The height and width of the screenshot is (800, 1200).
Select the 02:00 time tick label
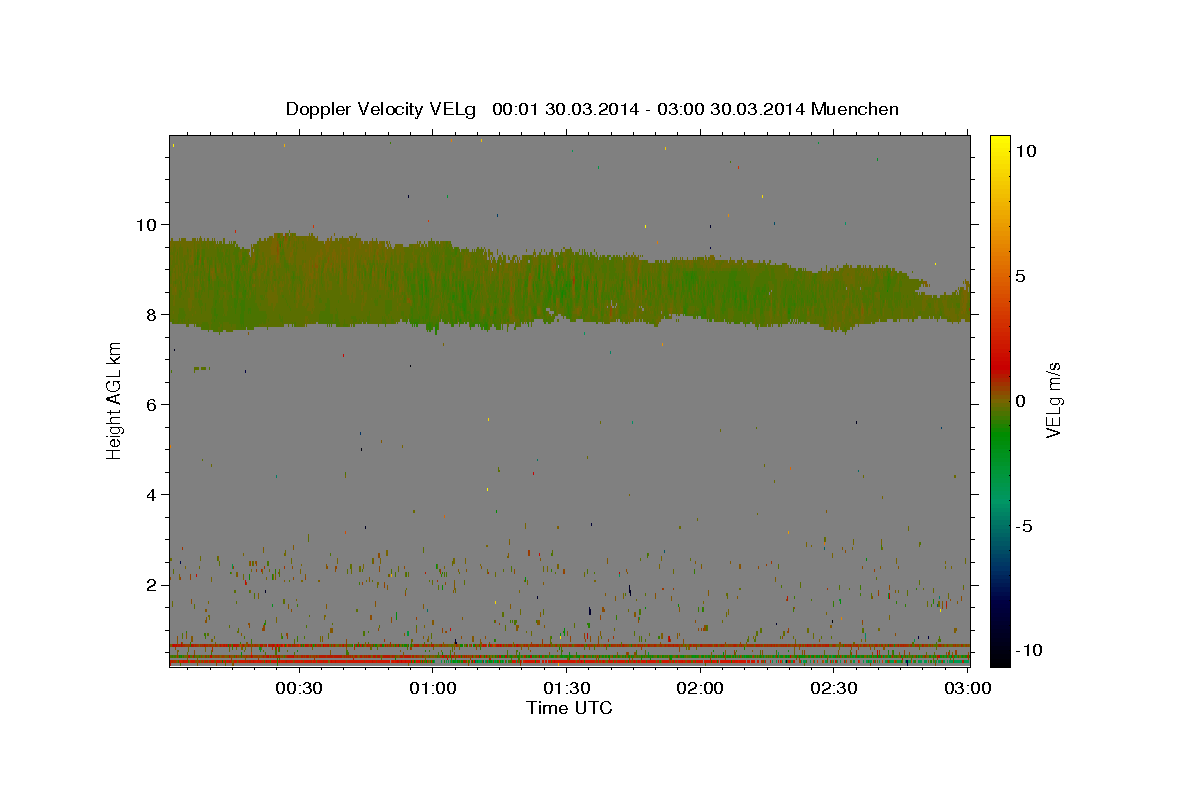[x=700, y=688]
